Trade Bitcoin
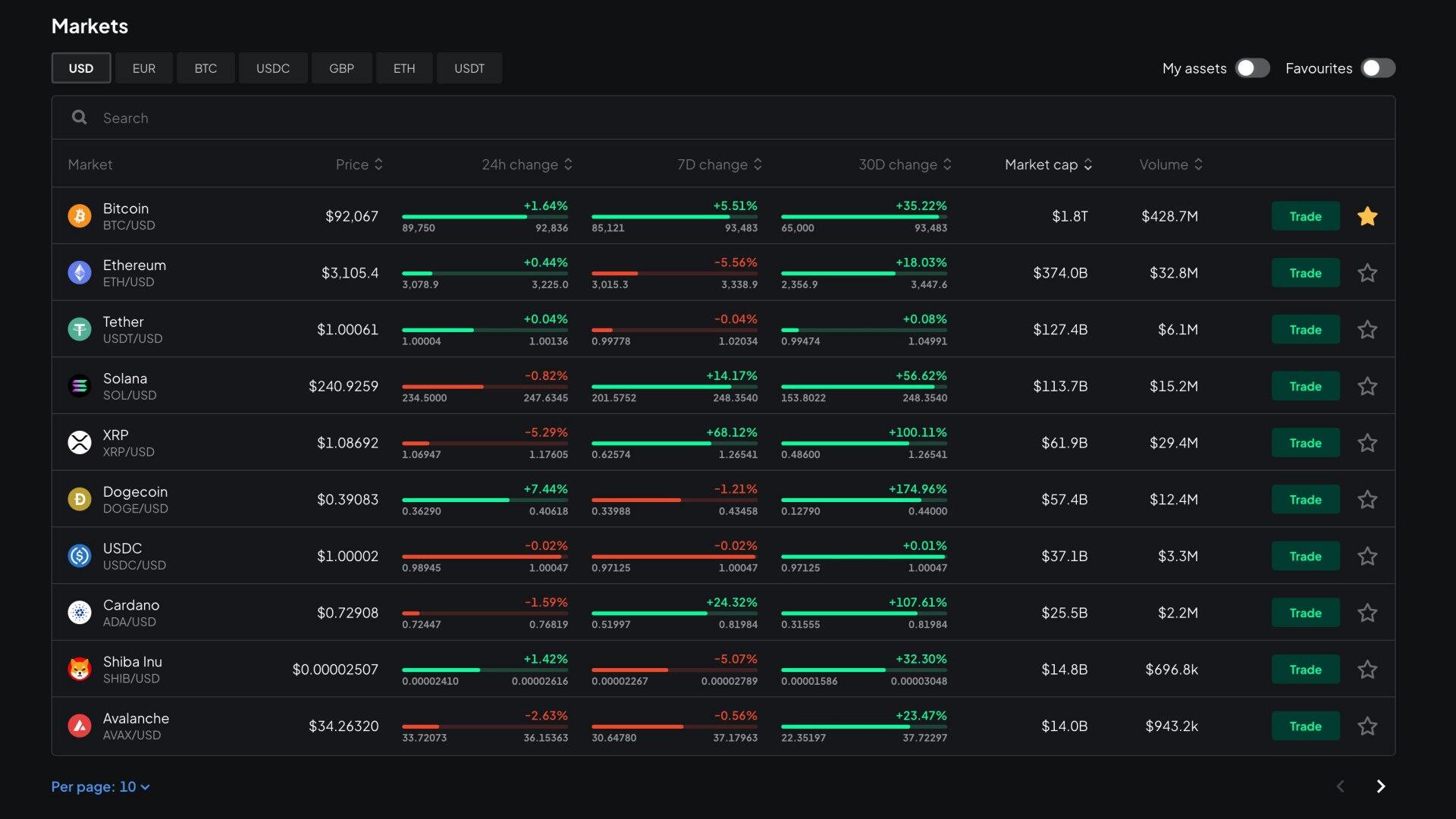The height and width of the screenshot is (819, 1456). tap(1305, 216)
